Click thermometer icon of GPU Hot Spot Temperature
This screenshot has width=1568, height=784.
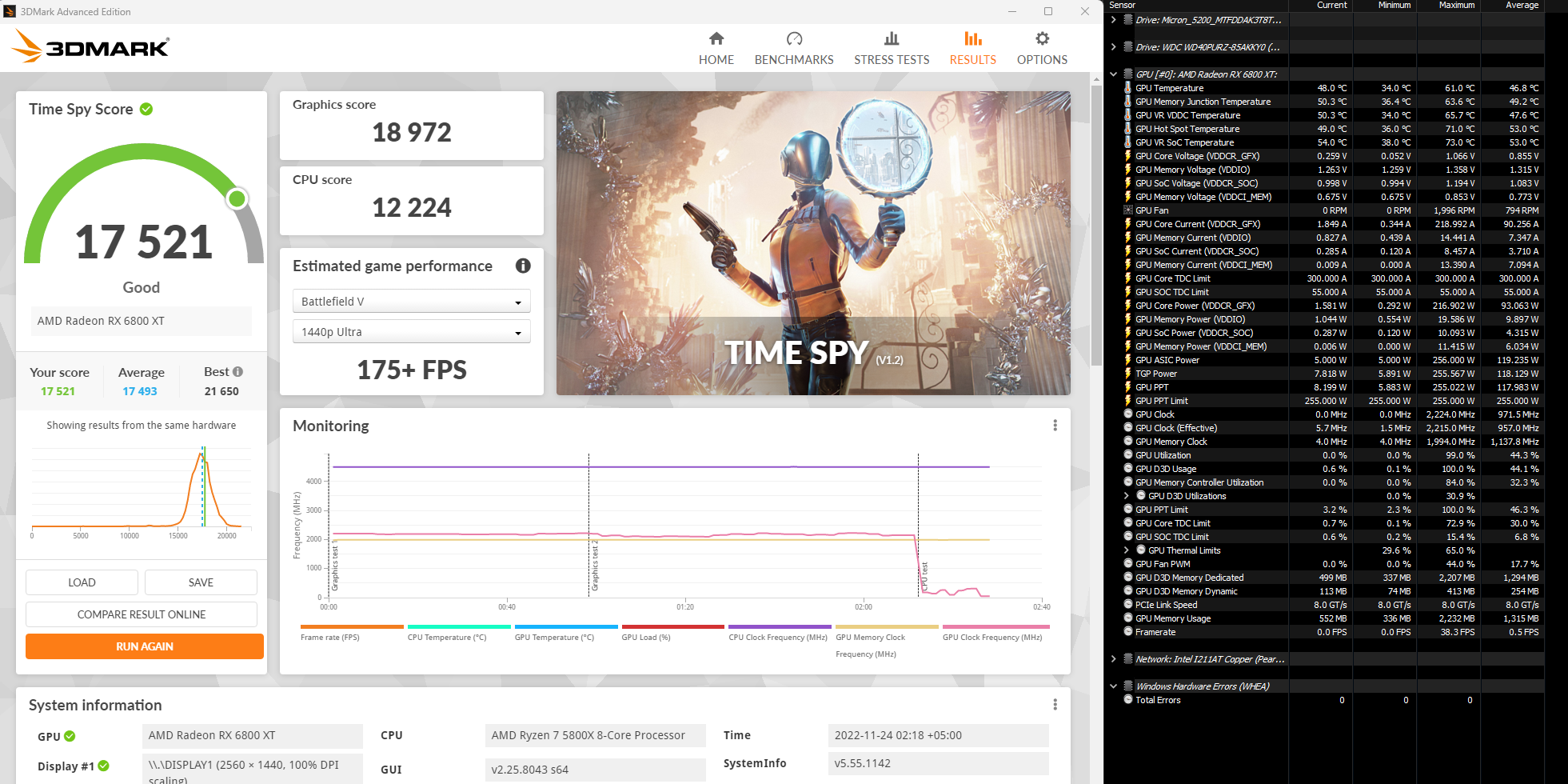click(1128, 129)
